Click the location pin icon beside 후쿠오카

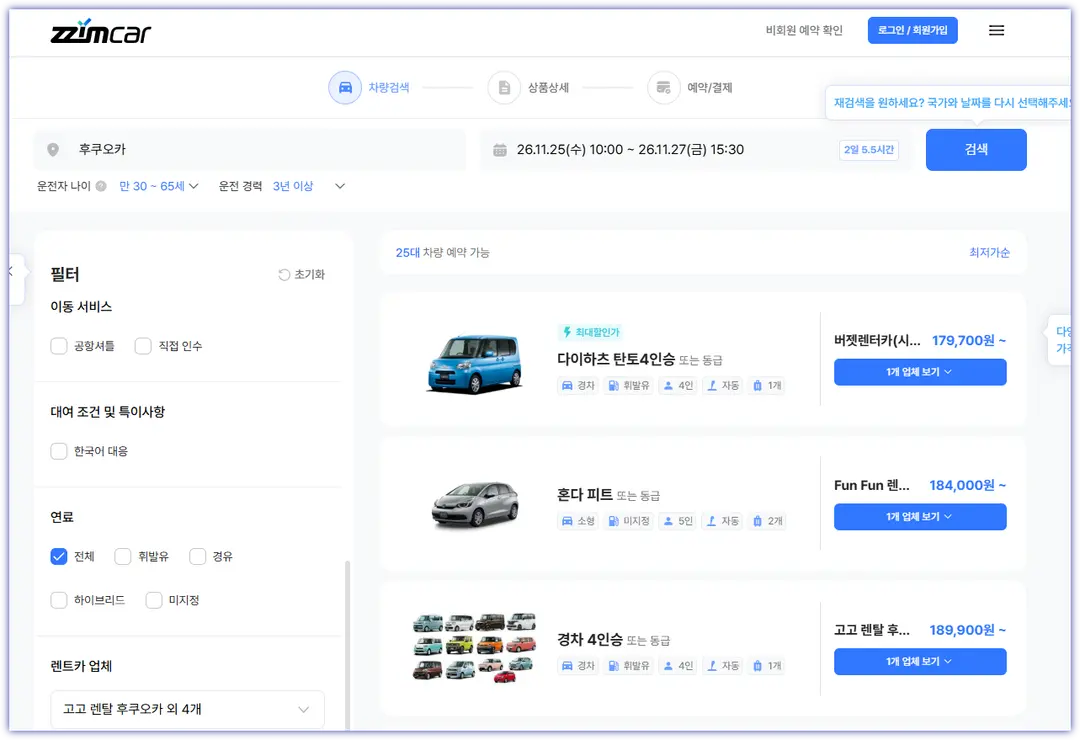(53, 150)
